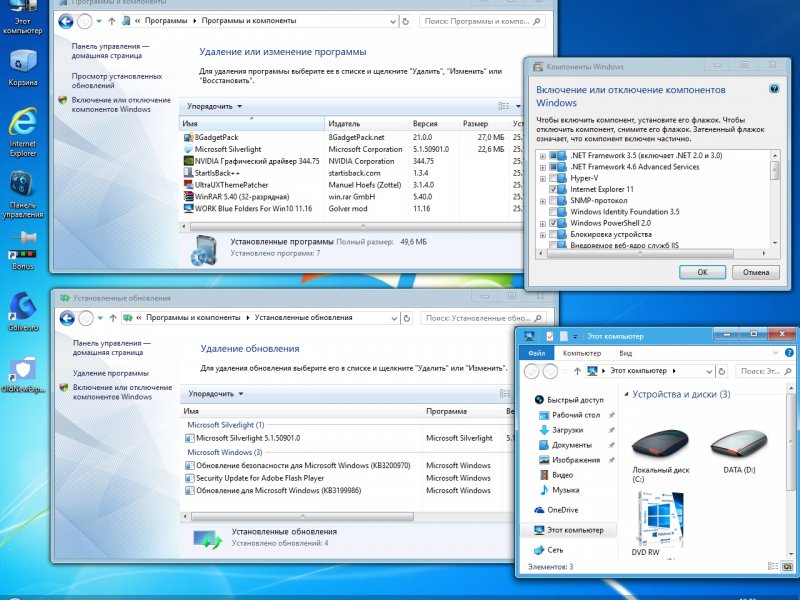The width and height of the screenshot is (800, 600).
Task: Open the Bonus desktop shortcut
Action: point(22,251)
